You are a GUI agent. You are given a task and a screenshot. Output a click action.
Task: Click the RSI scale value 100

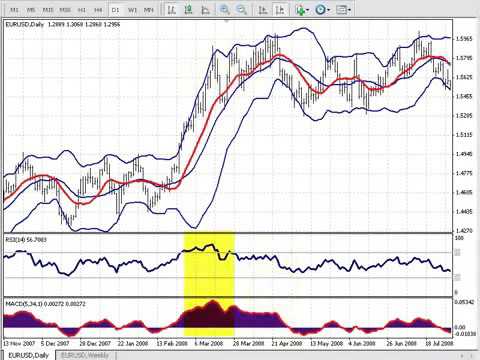click(459, 238)
